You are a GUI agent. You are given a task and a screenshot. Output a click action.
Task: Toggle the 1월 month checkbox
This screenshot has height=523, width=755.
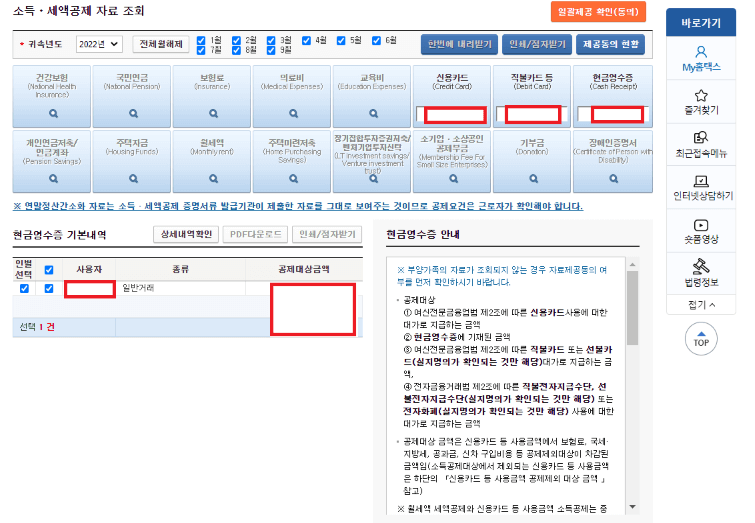point(201,40)
